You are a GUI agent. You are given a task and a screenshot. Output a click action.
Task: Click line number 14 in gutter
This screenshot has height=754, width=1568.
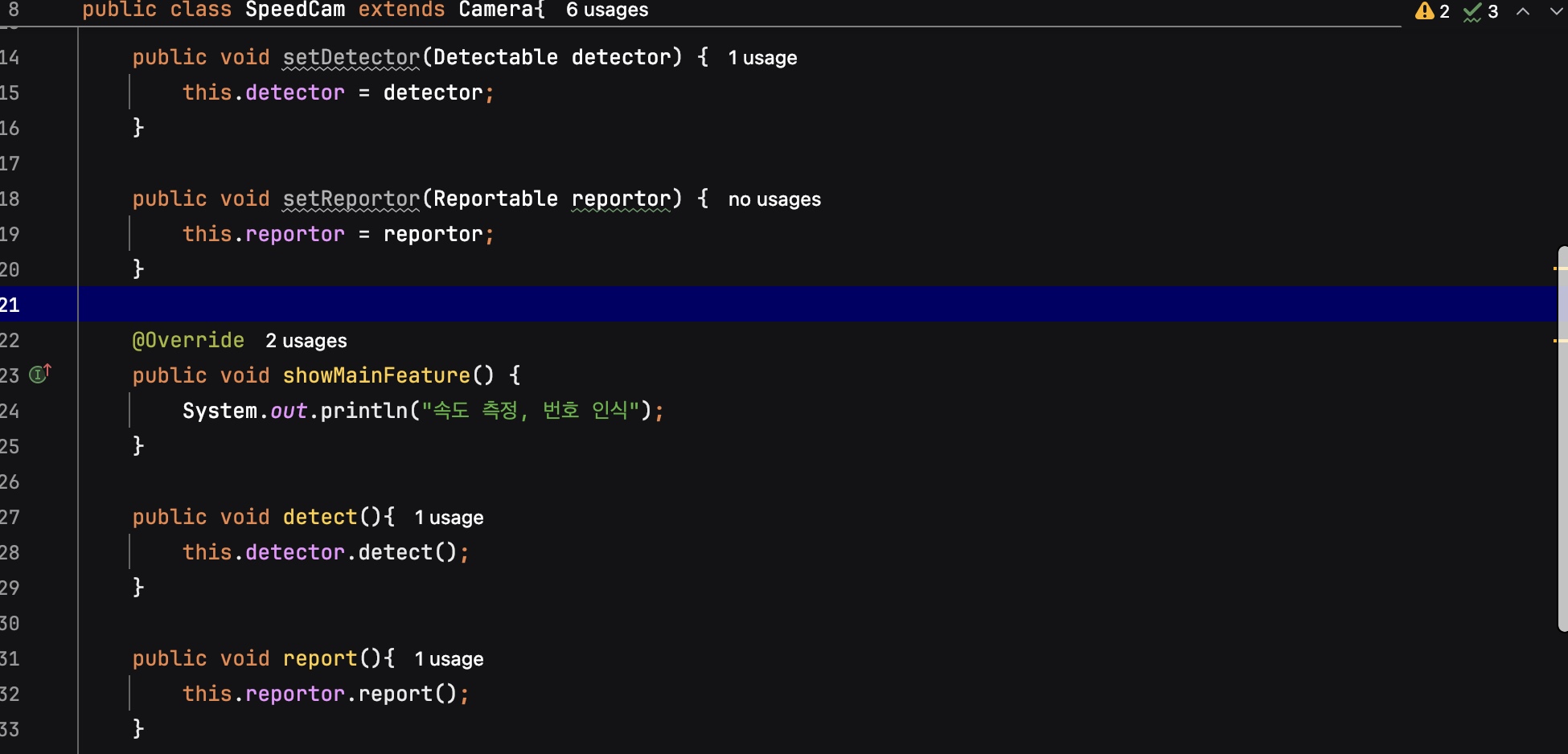[10, 57]
